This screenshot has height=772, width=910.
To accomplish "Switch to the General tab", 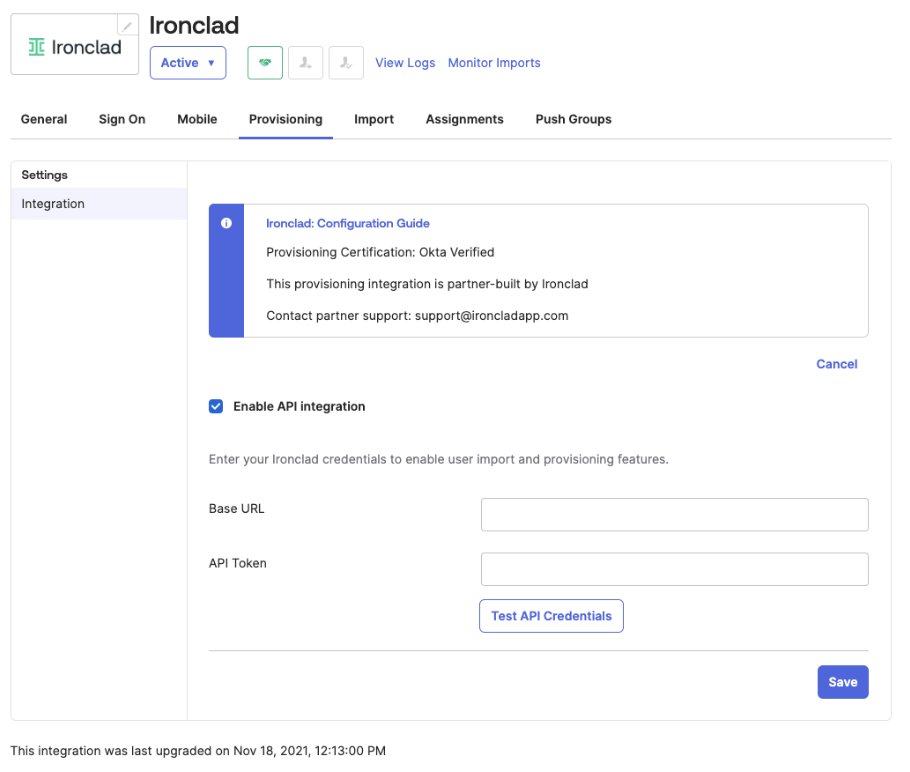I will pyautogui.click(x=44, y=119).
